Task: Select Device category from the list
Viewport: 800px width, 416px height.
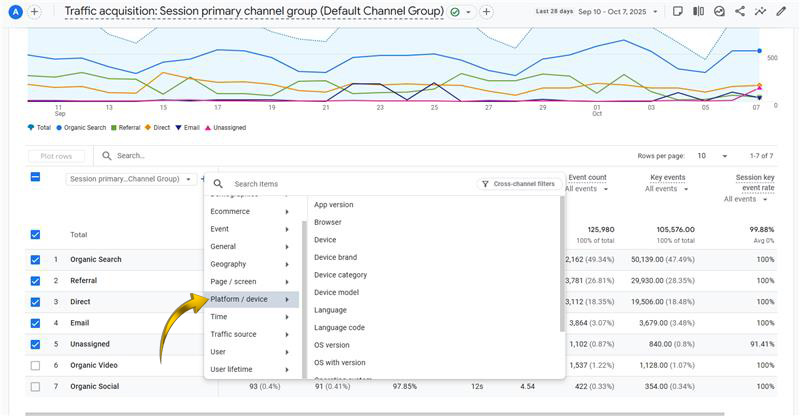Action: coord(340,275)
